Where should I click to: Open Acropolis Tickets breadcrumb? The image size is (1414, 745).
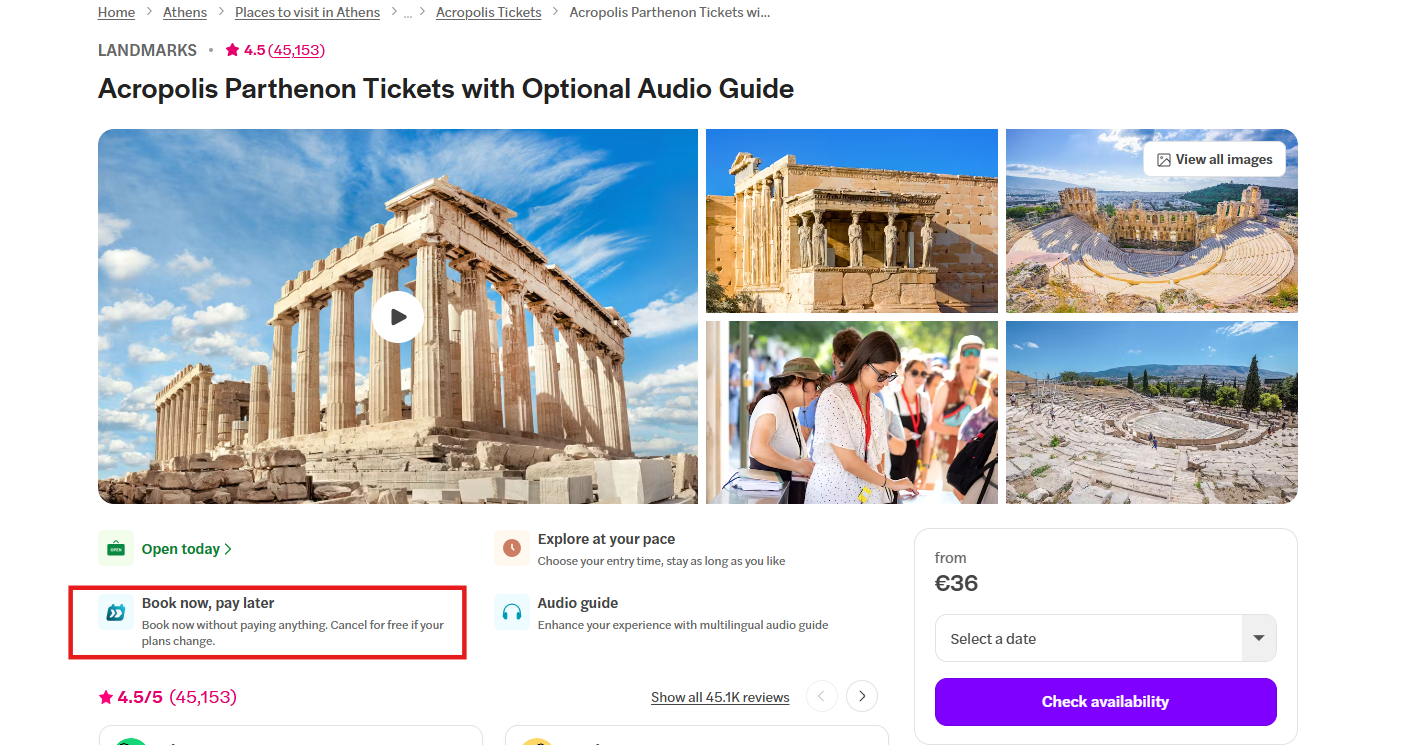[x=488, y=13]
